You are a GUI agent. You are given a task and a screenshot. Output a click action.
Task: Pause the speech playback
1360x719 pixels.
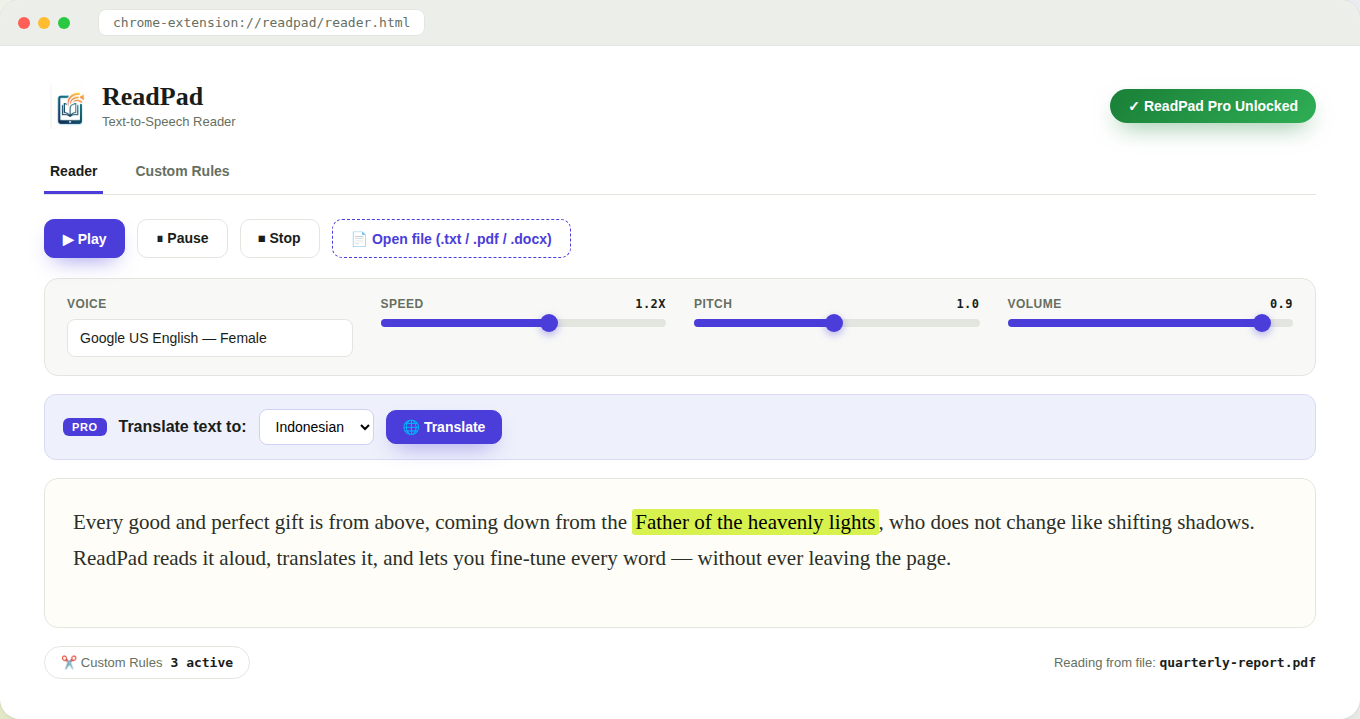[x=182, y=238]
